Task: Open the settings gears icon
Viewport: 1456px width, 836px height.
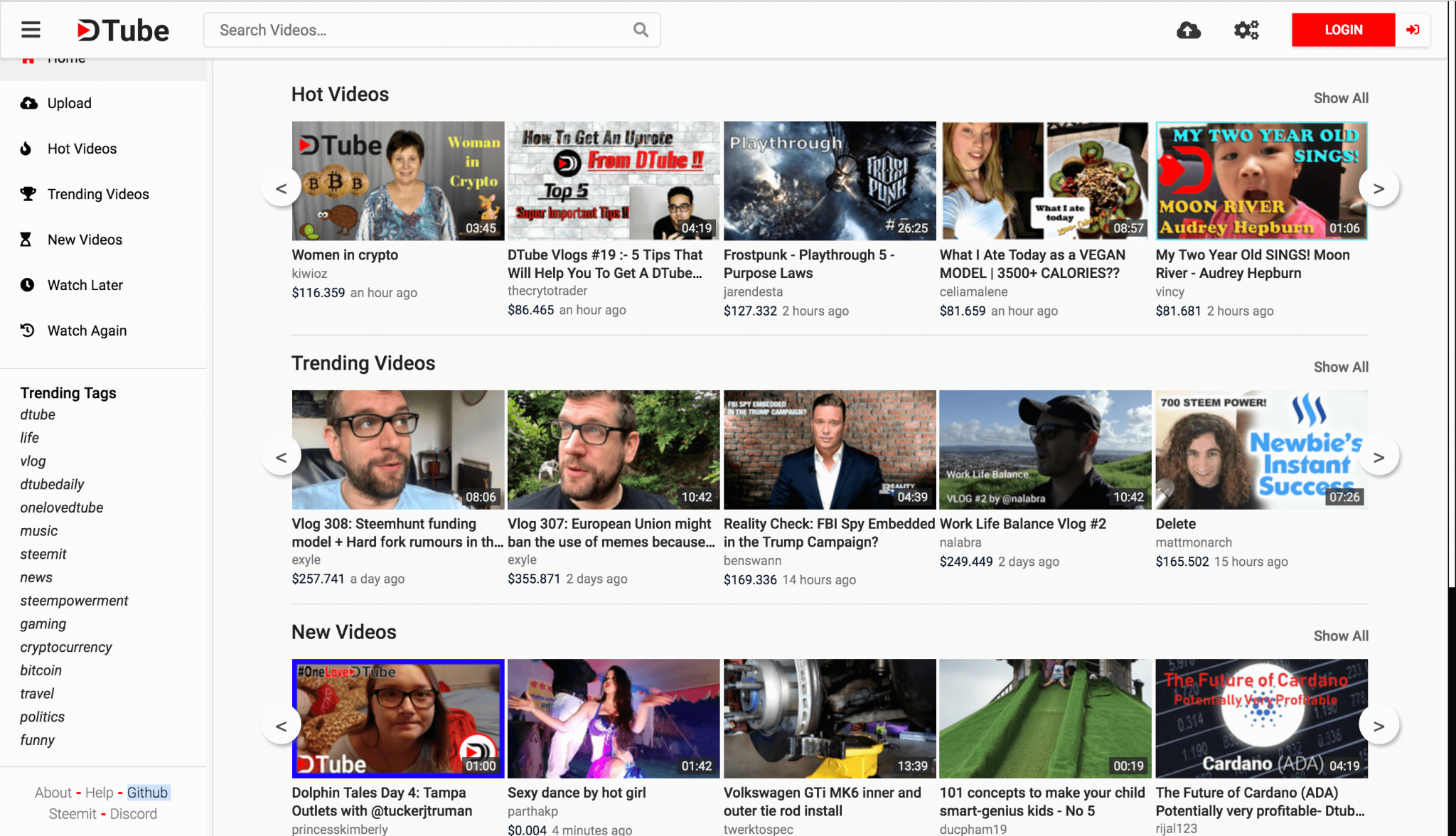Action: click(x=1246, y=30)
